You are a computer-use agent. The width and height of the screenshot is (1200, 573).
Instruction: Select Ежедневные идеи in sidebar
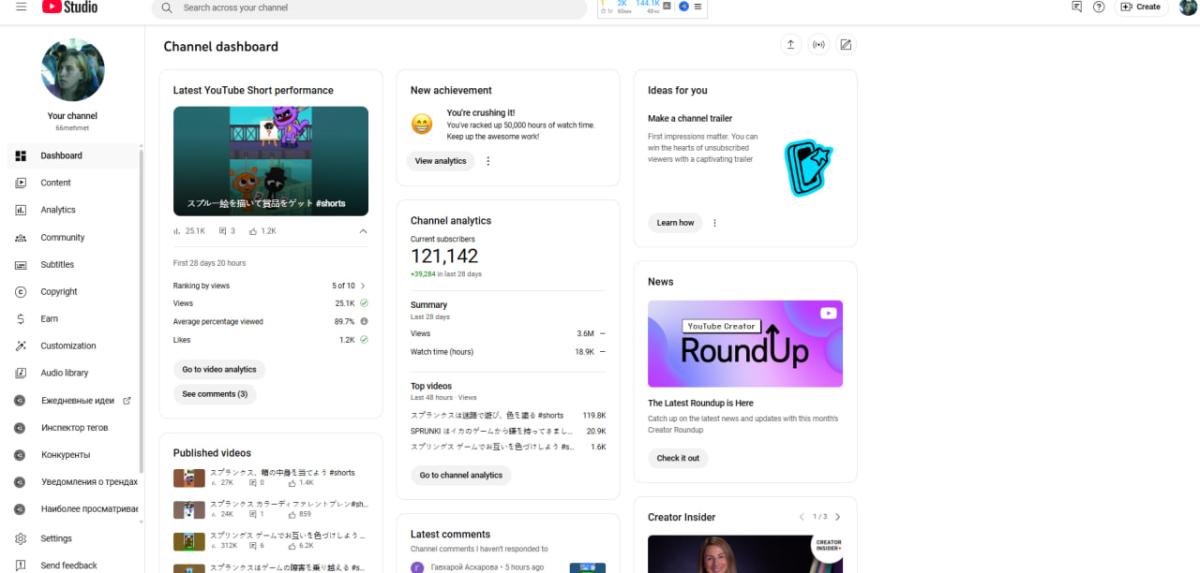click(77, 401)
